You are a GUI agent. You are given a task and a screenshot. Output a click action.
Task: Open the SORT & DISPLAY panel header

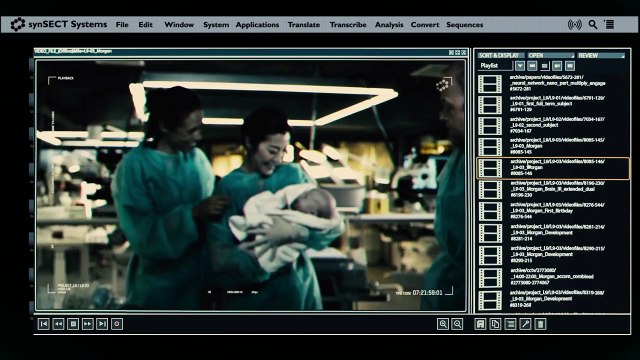pyautogui.click(x=500, y=55)
